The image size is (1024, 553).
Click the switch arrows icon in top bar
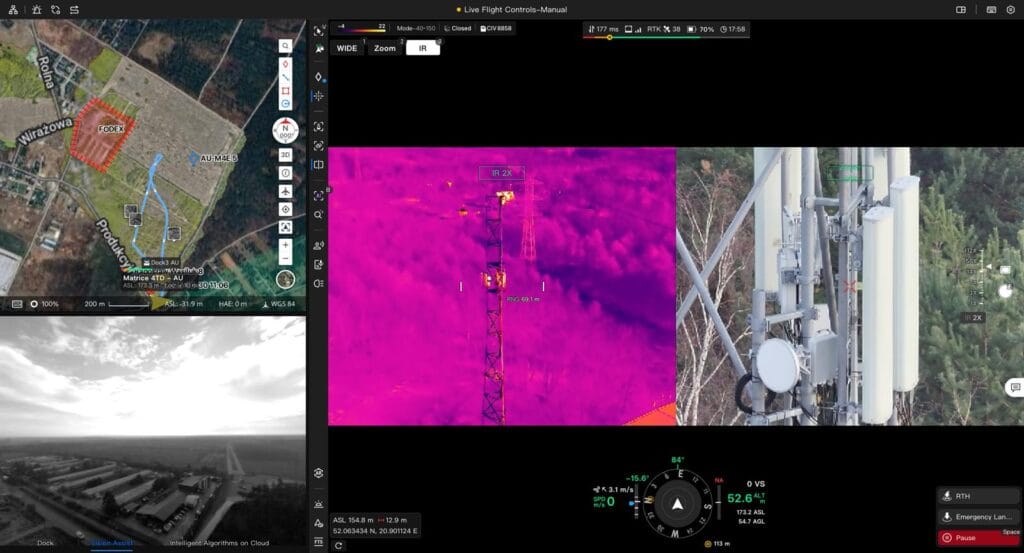(x=74, y=10)
